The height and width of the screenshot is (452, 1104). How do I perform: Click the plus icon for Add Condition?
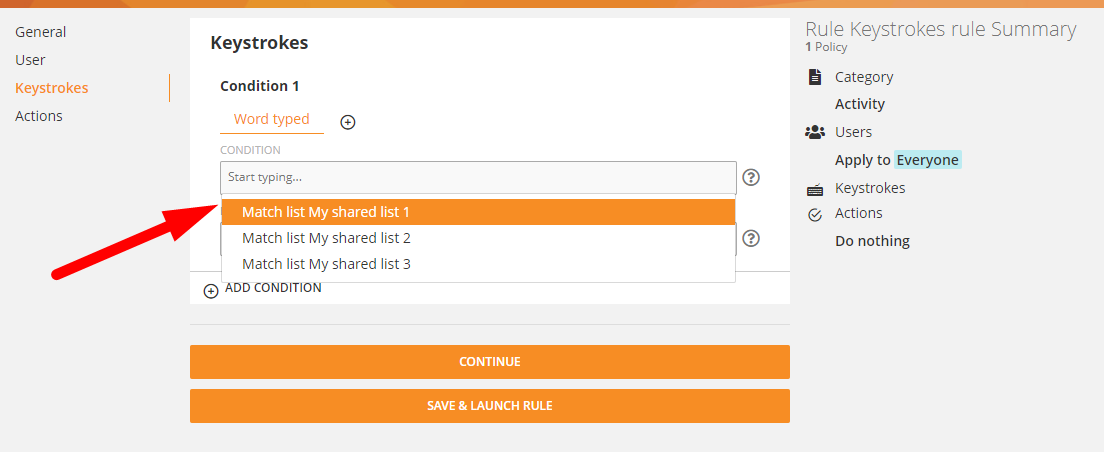[211, 291]
